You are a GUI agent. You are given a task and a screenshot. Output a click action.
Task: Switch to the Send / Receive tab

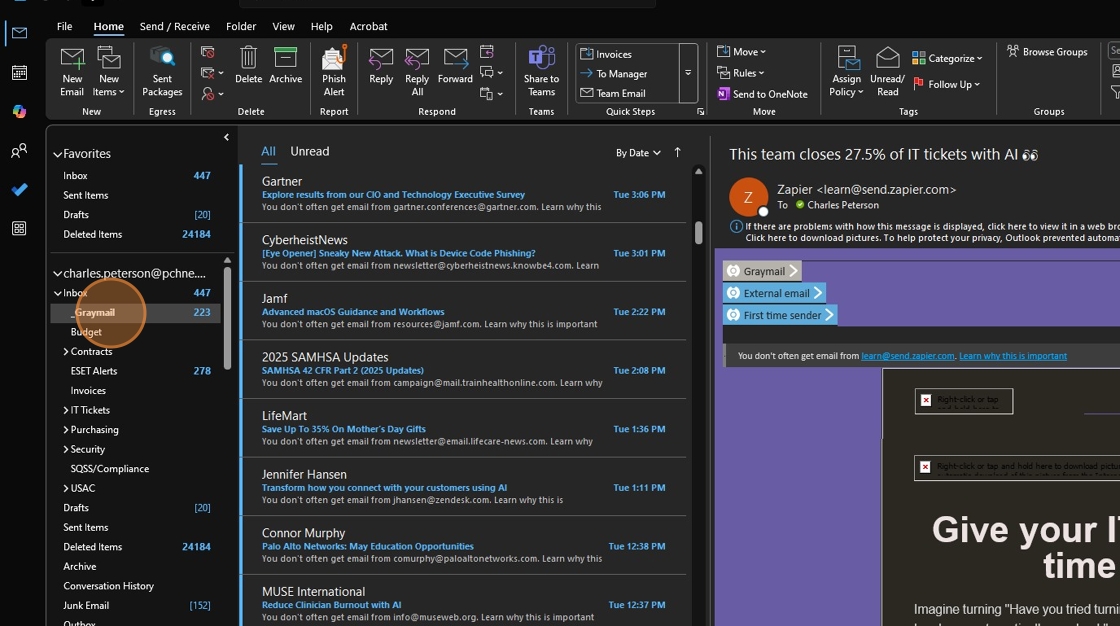175,26
